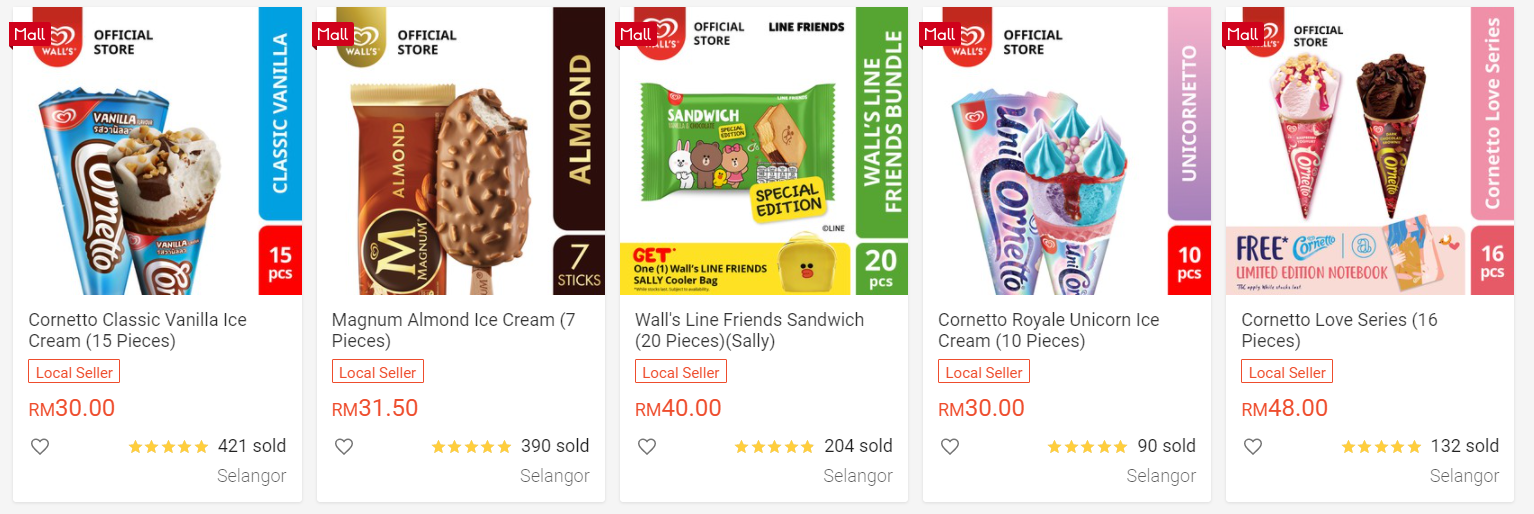Click star rating on Cornetto Love Series

click(x=1380, y=447)
